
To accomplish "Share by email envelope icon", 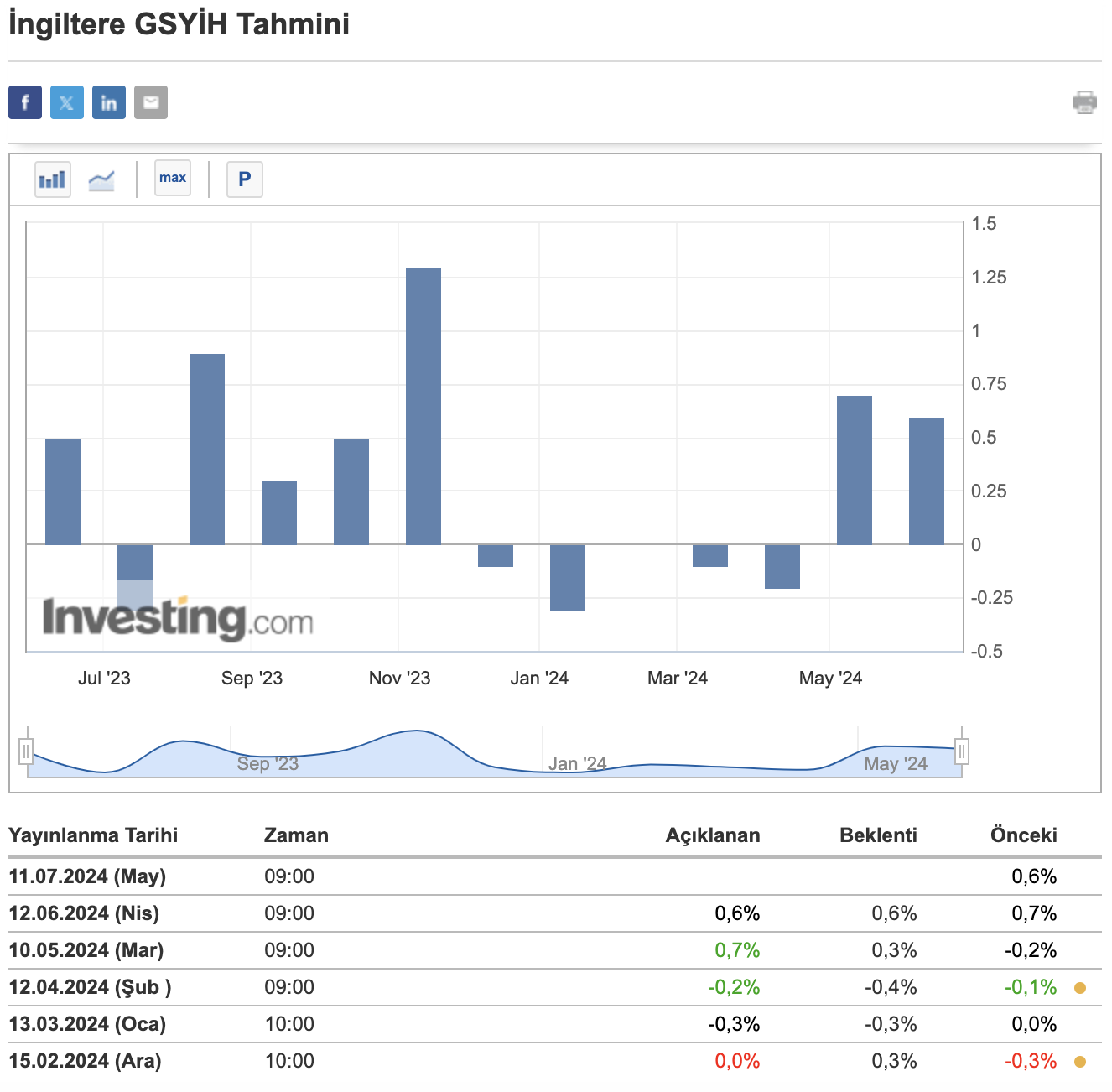I will pyautogui.click(x=151, y=102).
